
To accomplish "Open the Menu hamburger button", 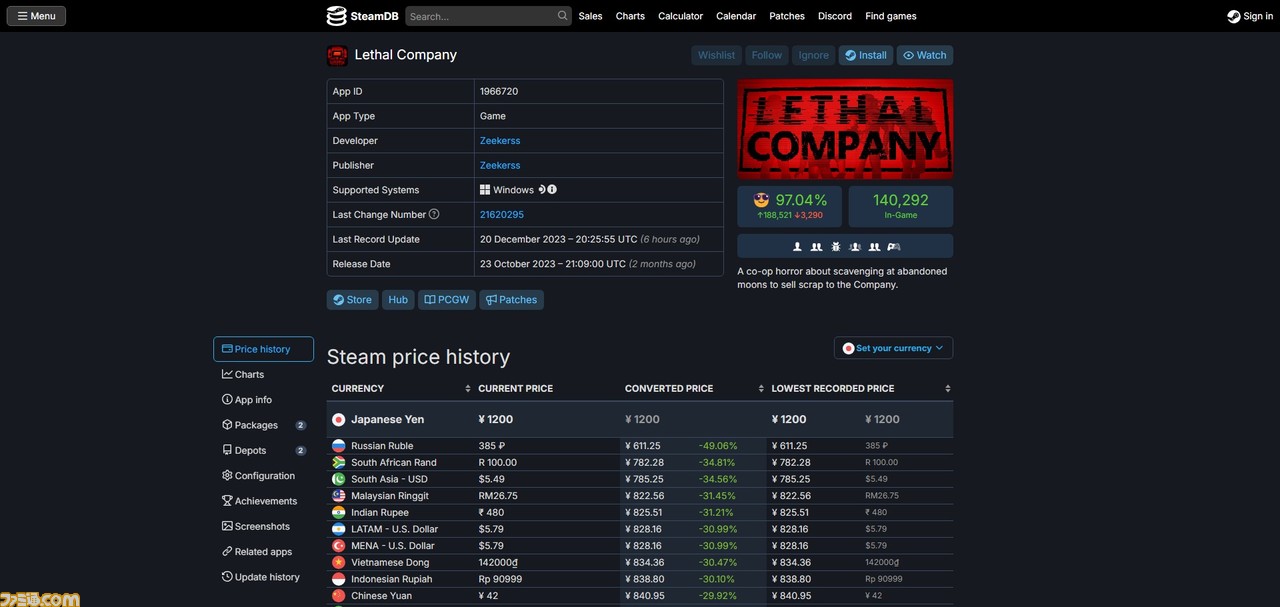I will coord(36,16).
